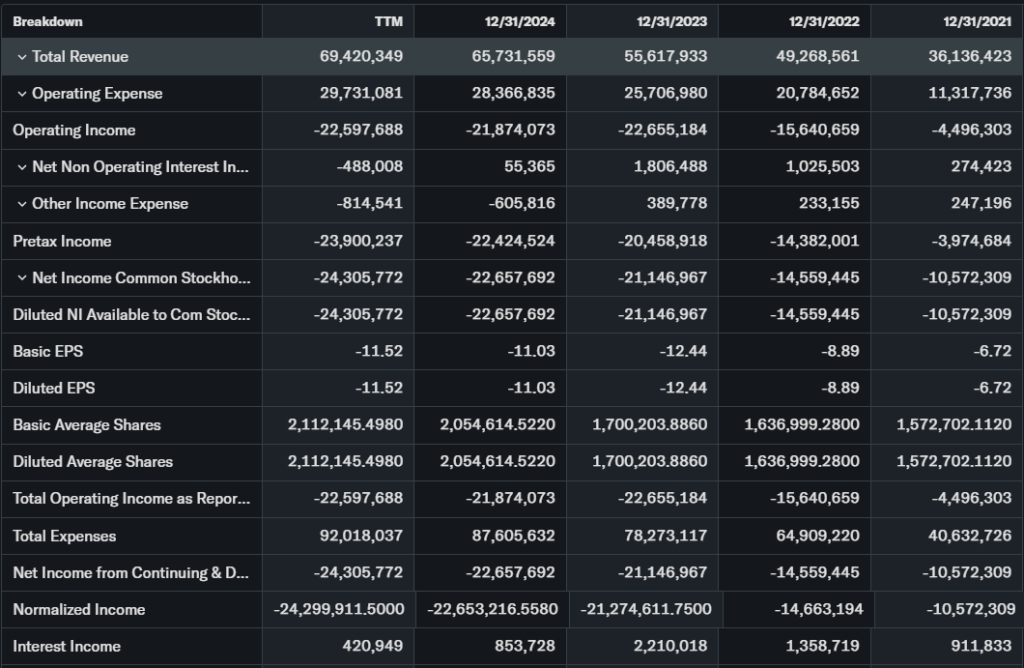This screenshot has width=1024, height=668.
Task: Expand the Operating Expense row chevron
Action: tap(21, 94)
